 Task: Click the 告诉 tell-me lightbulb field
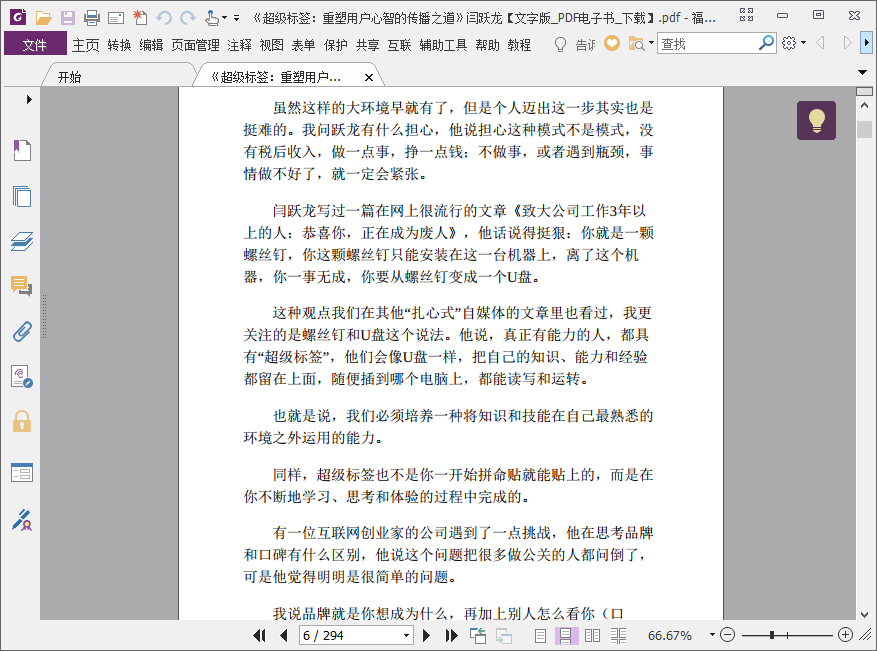574,44
